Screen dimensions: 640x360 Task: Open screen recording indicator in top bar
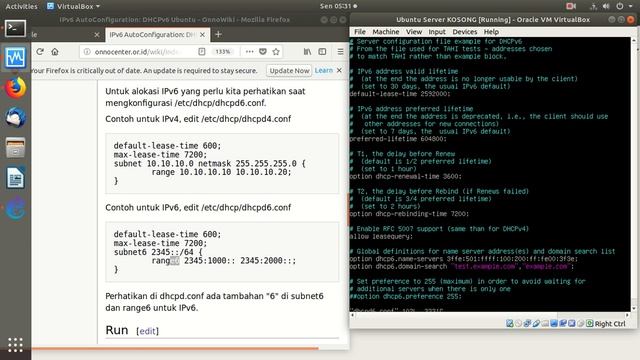[x=571, y=6]
